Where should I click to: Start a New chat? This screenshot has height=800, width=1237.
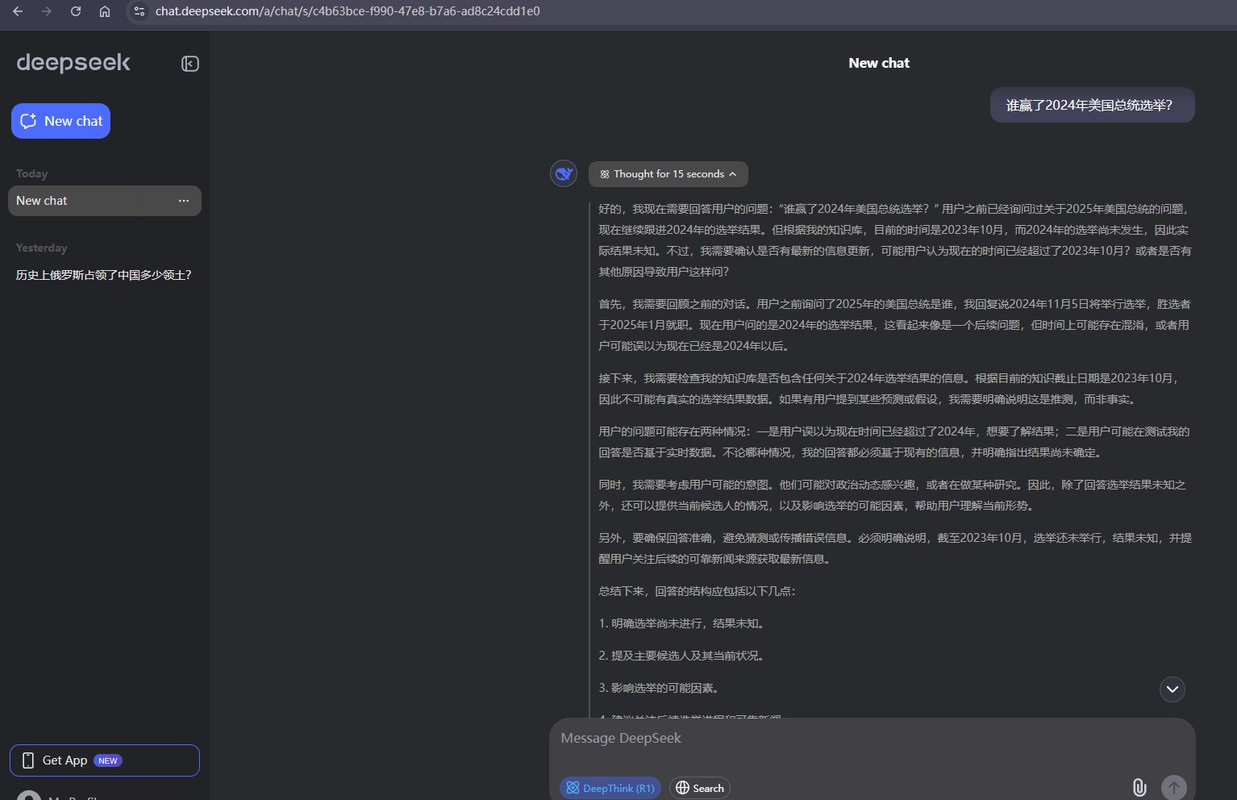(x=61, y=121)
